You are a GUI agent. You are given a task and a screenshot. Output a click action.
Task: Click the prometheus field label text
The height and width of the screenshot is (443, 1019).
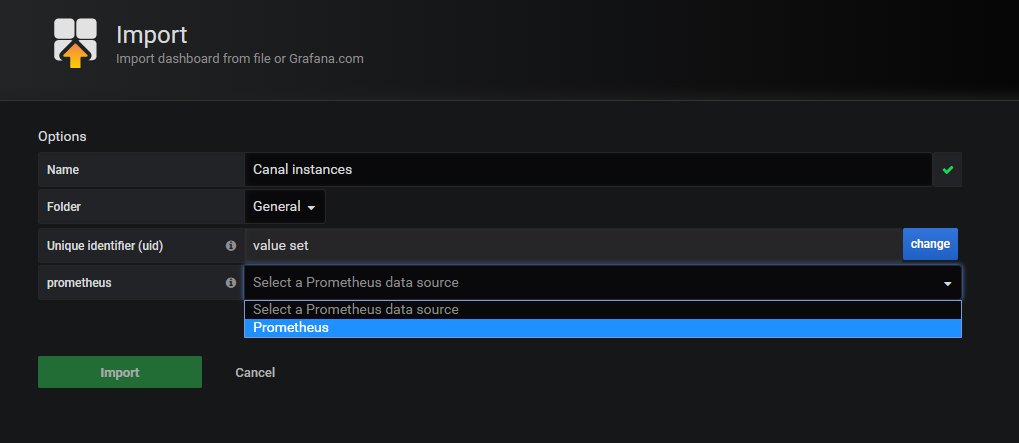pyautogui.click(x=79, y=283)
